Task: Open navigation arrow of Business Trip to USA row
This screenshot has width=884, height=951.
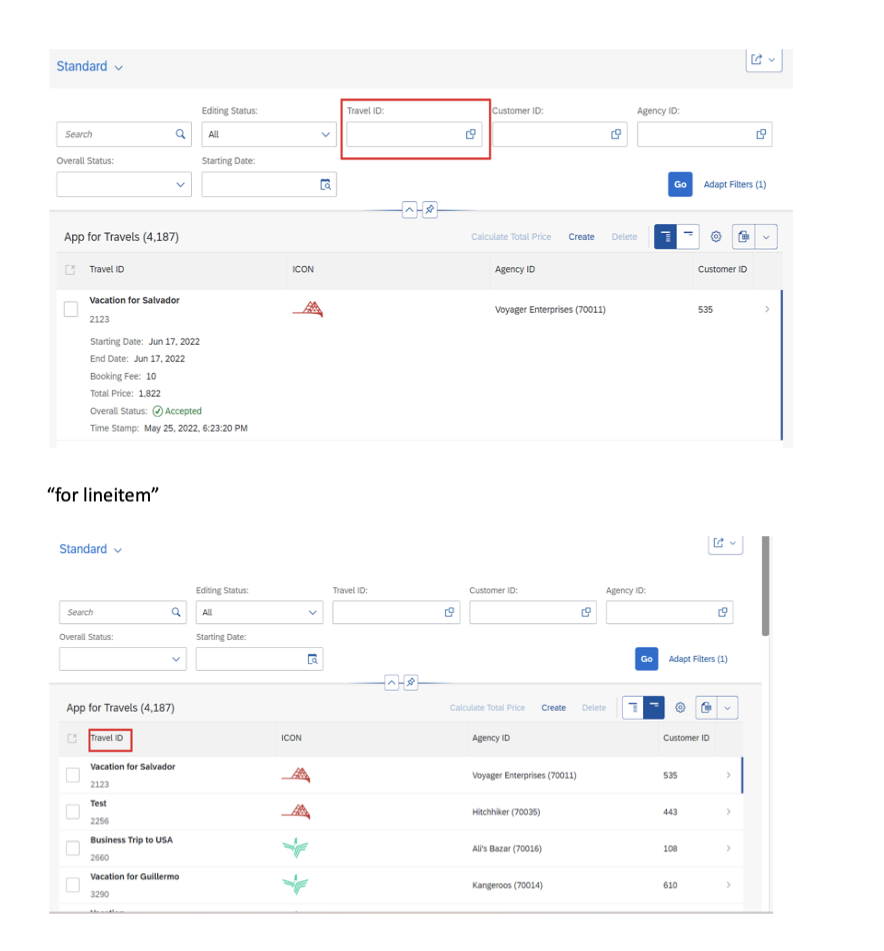Action: coord(728,848)
